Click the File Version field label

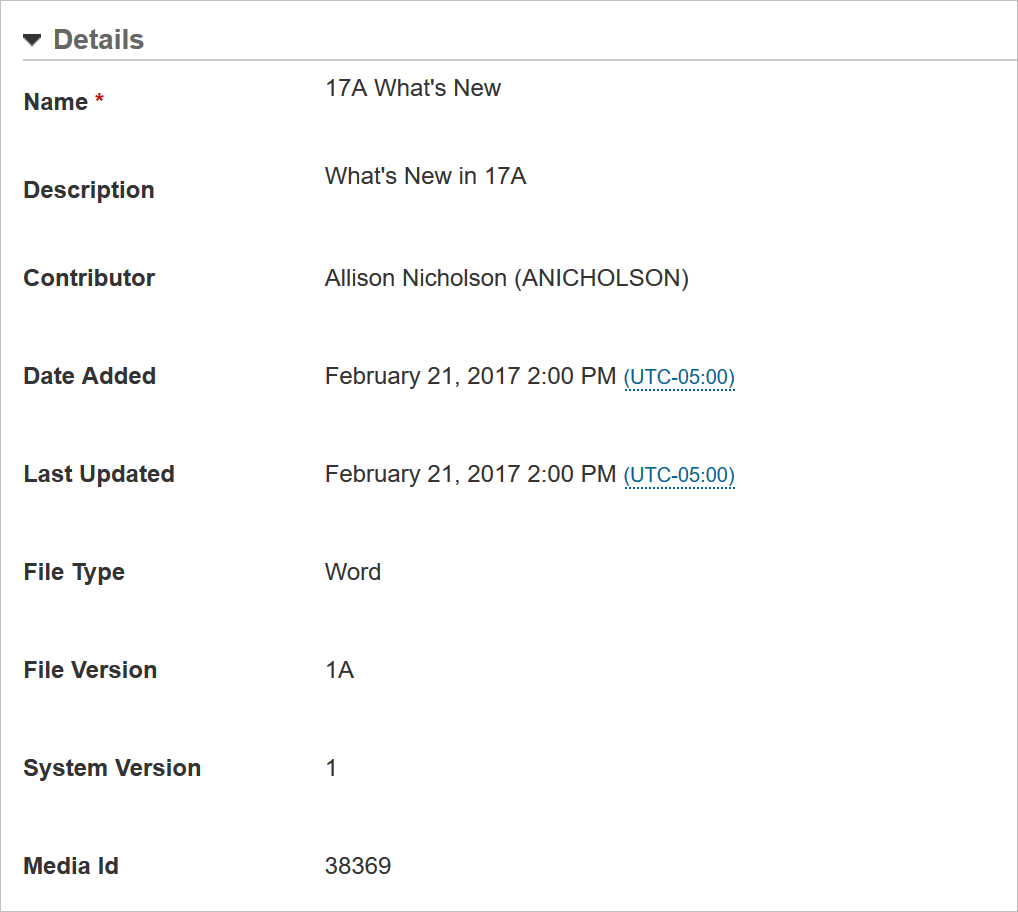[90, 670]
